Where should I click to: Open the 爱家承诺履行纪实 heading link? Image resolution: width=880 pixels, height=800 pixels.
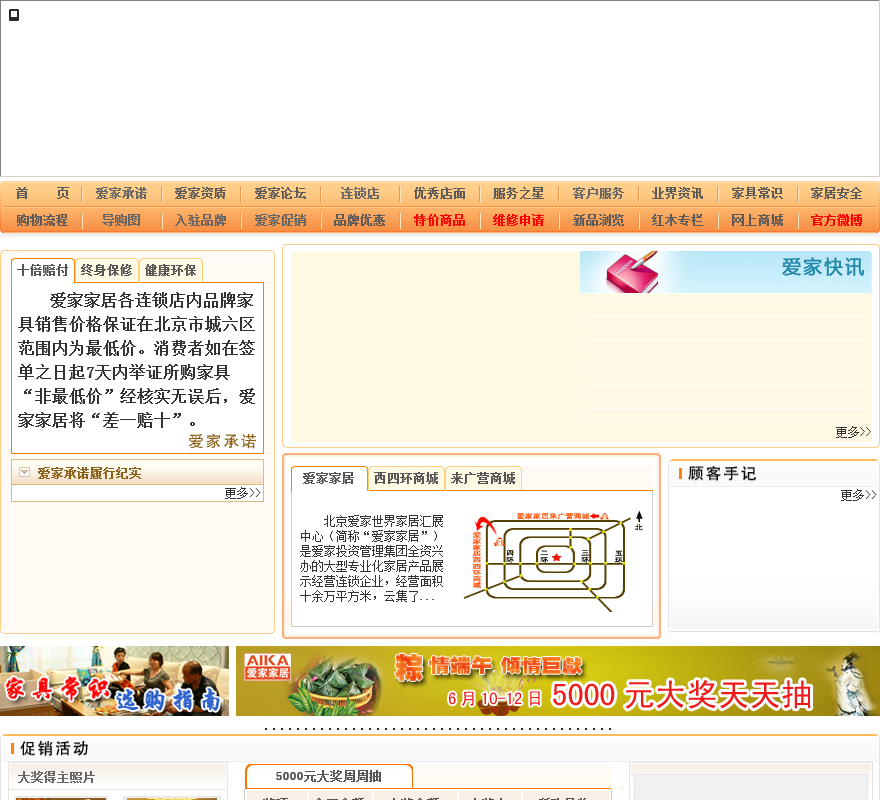(89, 473)
